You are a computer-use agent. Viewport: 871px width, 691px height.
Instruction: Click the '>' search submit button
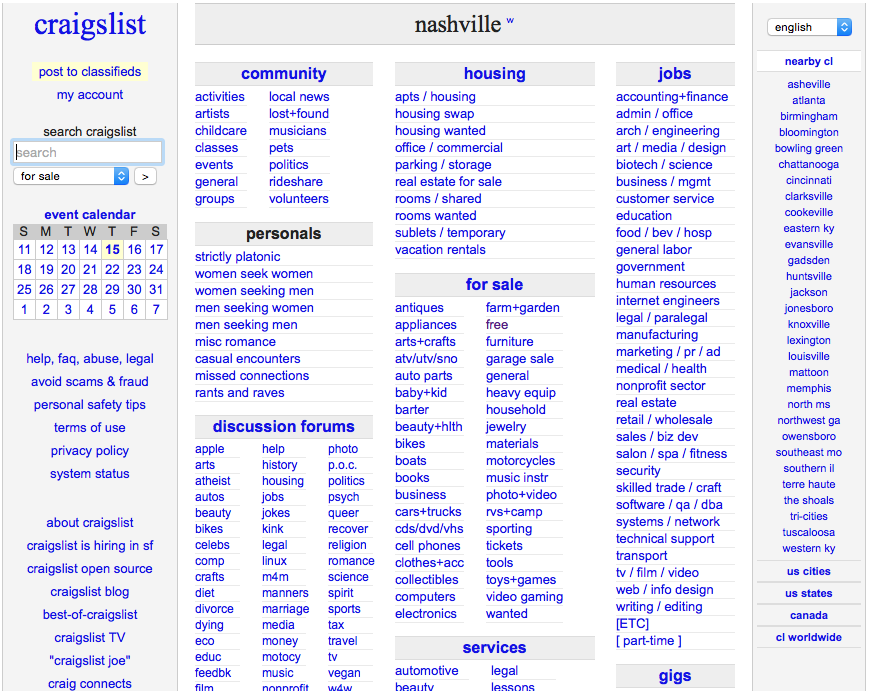coord(145,177)
